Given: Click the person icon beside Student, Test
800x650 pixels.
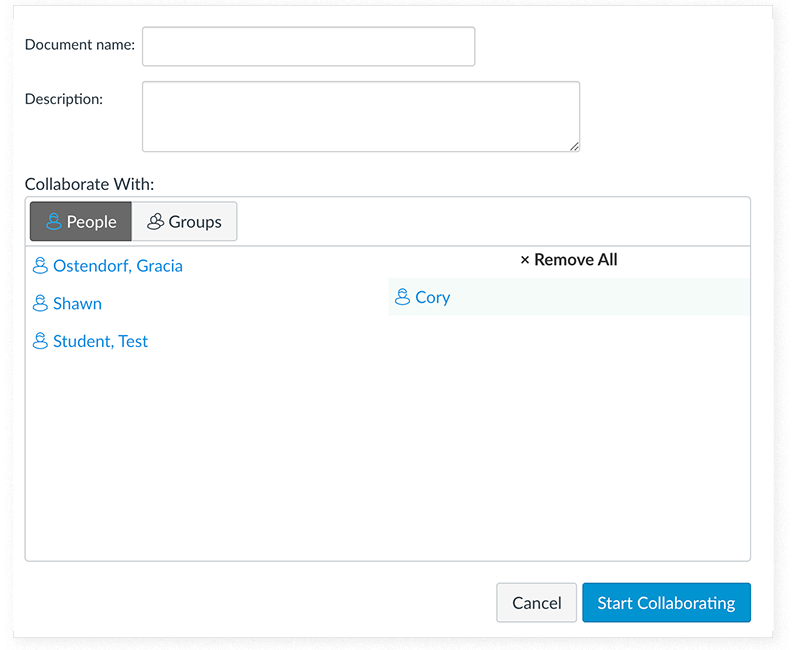Looking at the screenshot, I should tap(40, 340).
